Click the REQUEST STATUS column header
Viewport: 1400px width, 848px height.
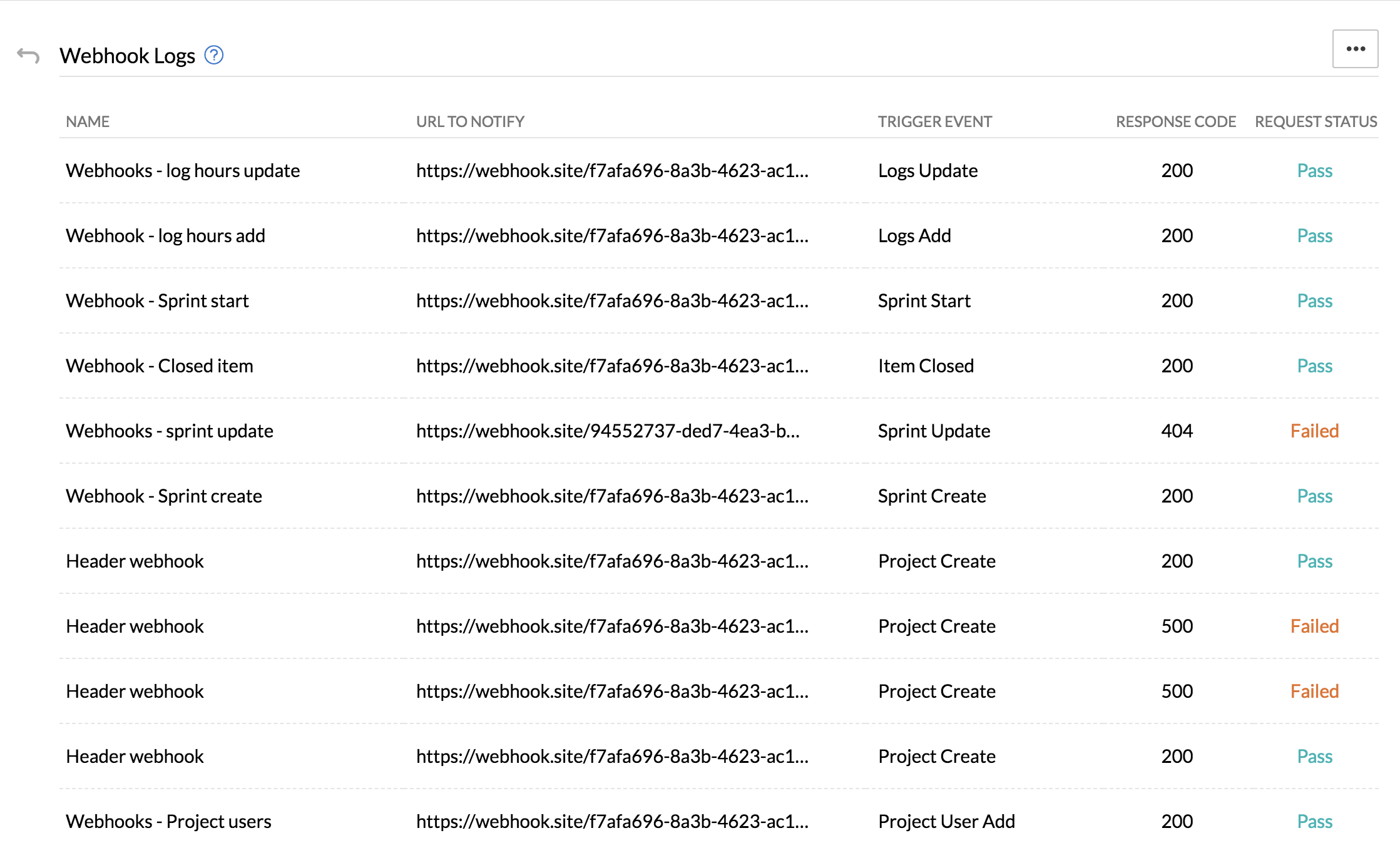point(1316,121)
